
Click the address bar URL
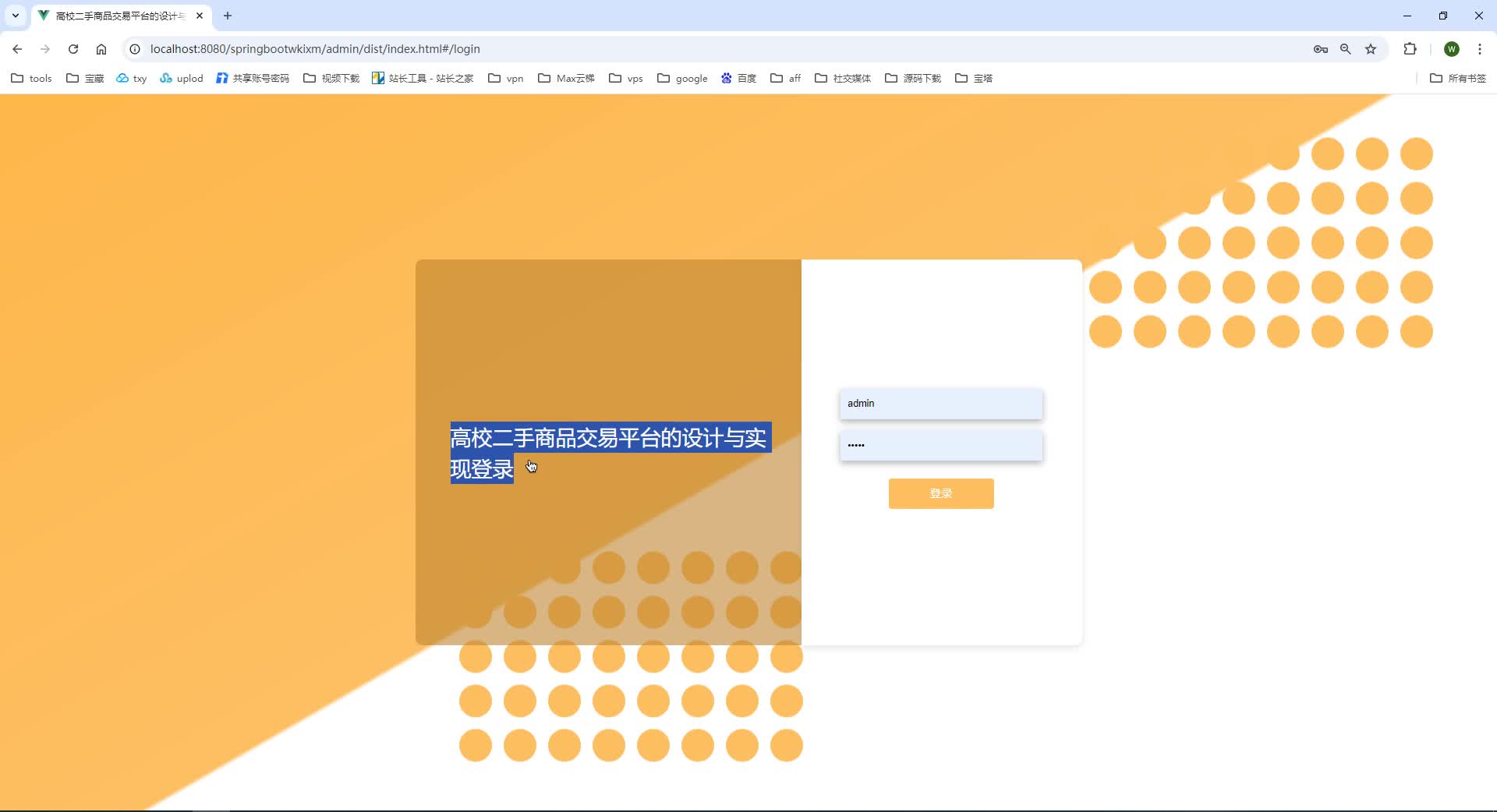315,49
